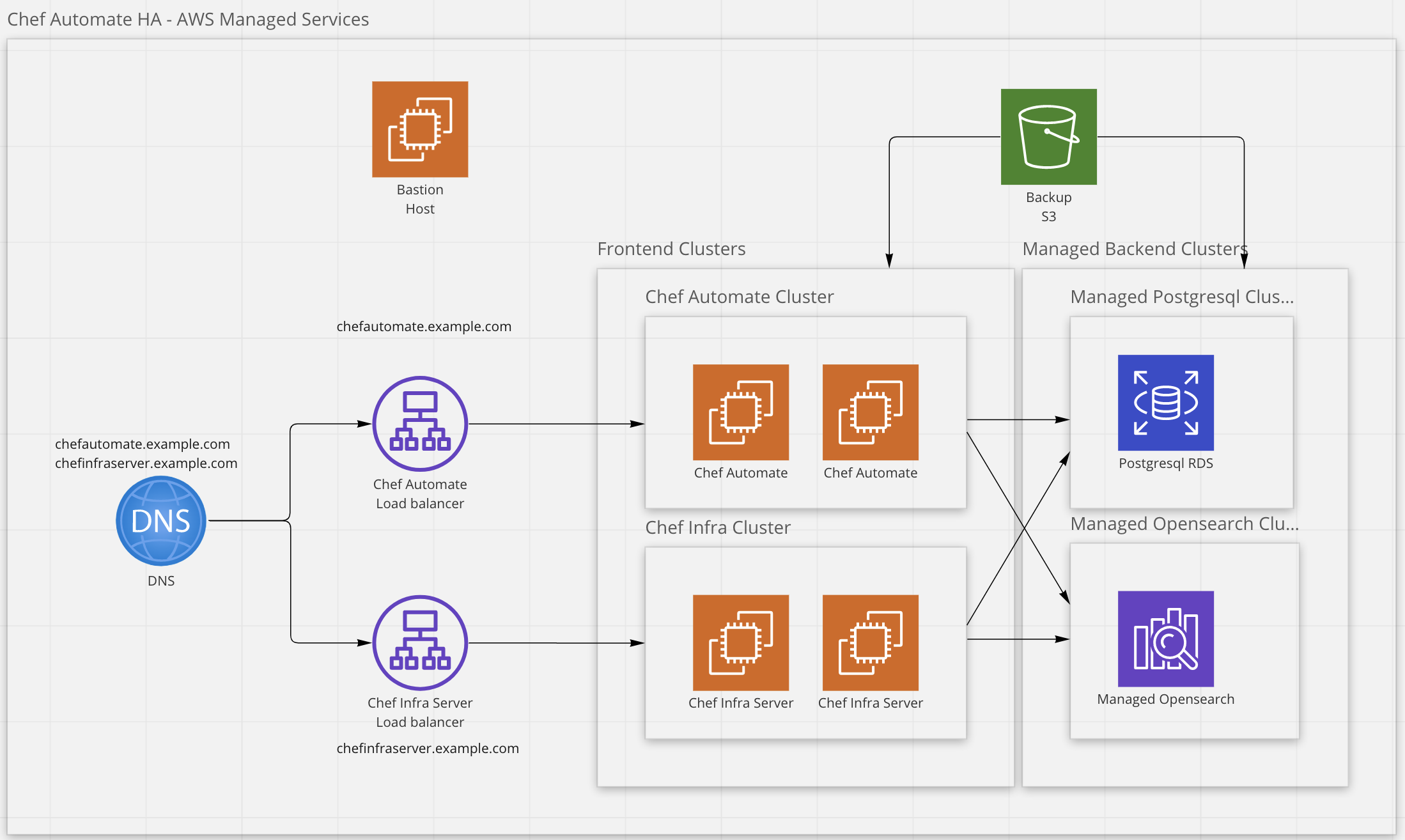This screenshot has width=1405, height=840.
Task: Select the diagram title 'Chef Automate HA - AWS Managed Services'
Action: point(188,19)
